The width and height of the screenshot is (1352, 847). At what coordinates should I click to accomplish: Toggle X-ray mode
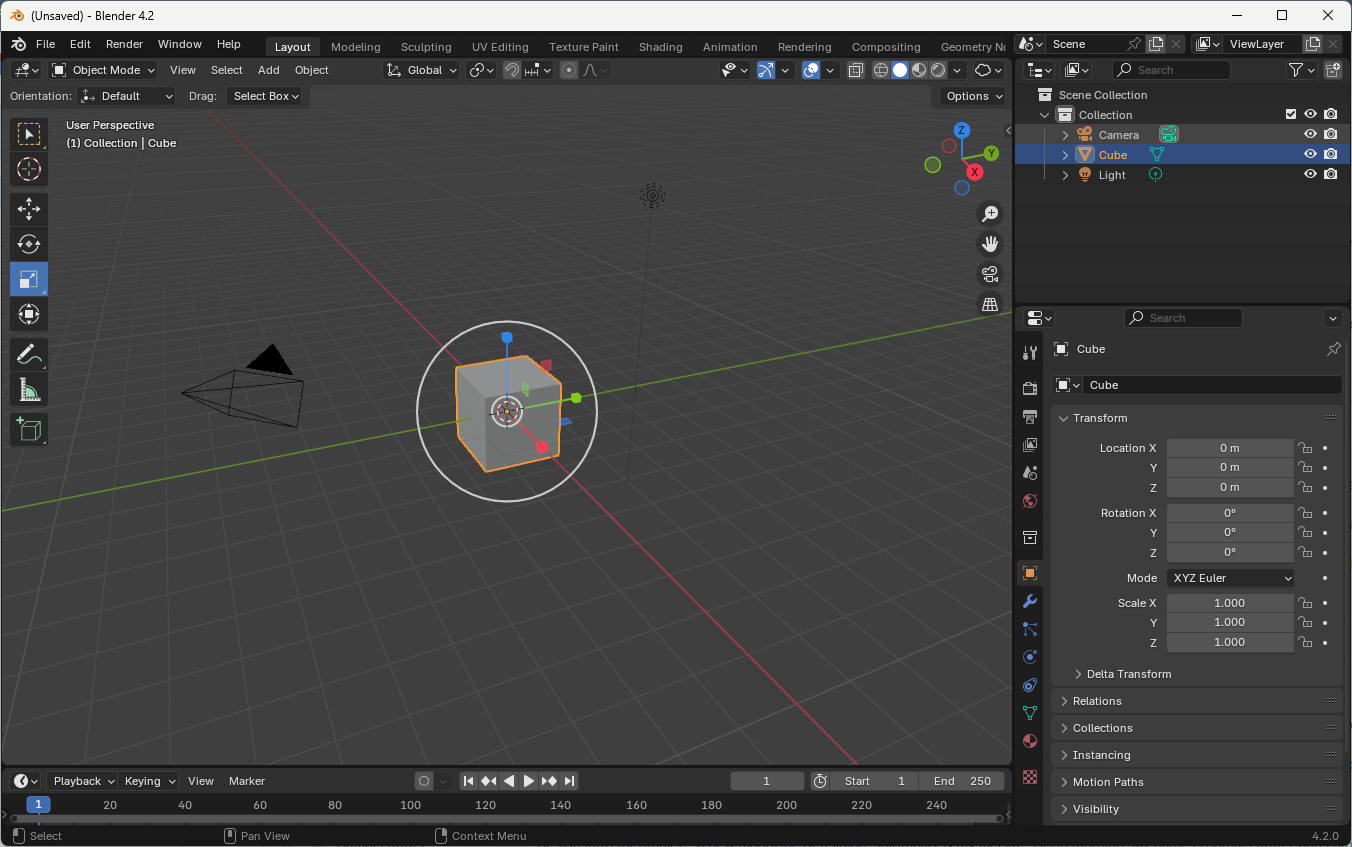click(x=856, y=70)
